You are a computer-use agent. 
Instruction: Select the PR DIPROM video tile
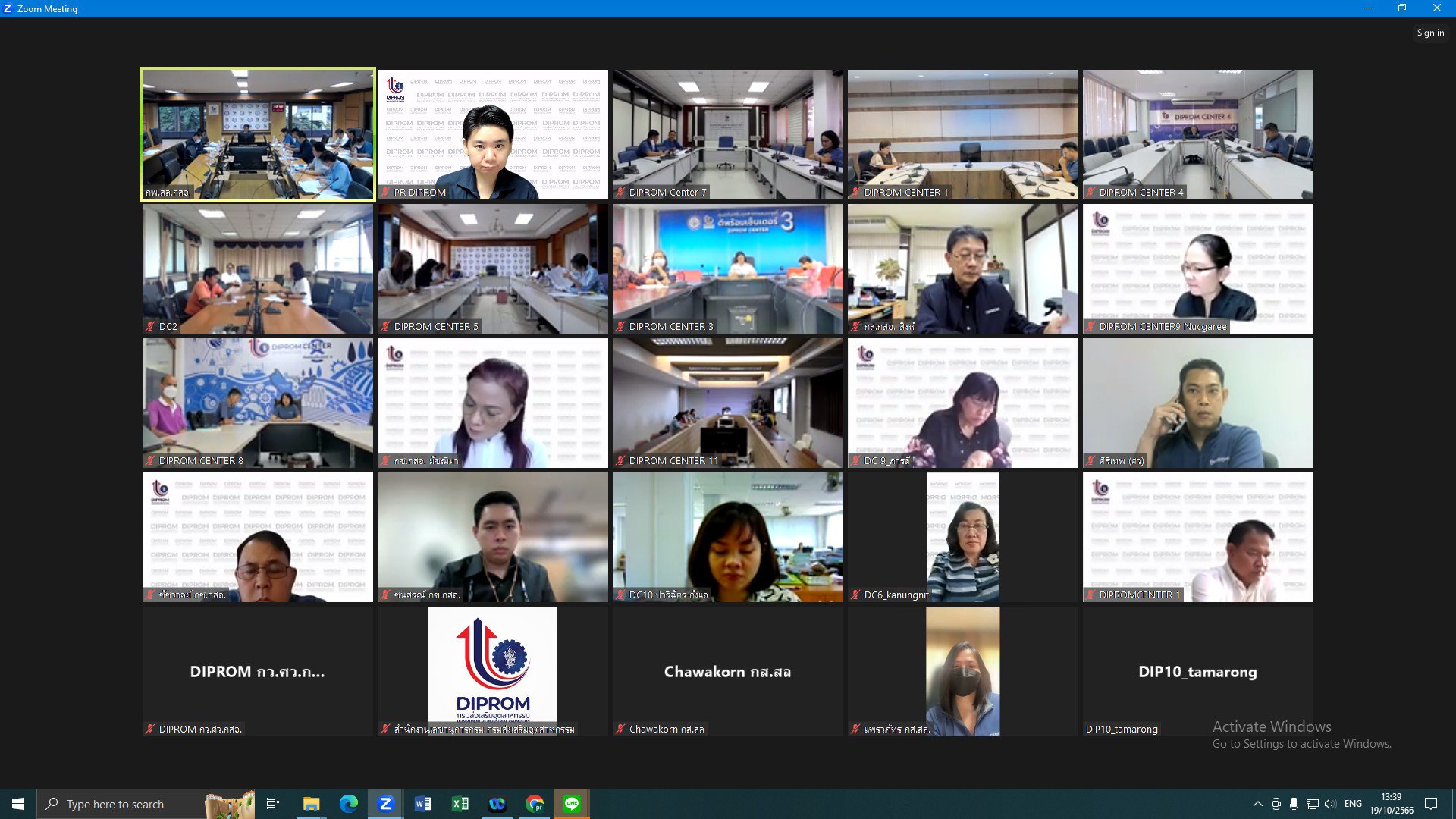[493, 134]
